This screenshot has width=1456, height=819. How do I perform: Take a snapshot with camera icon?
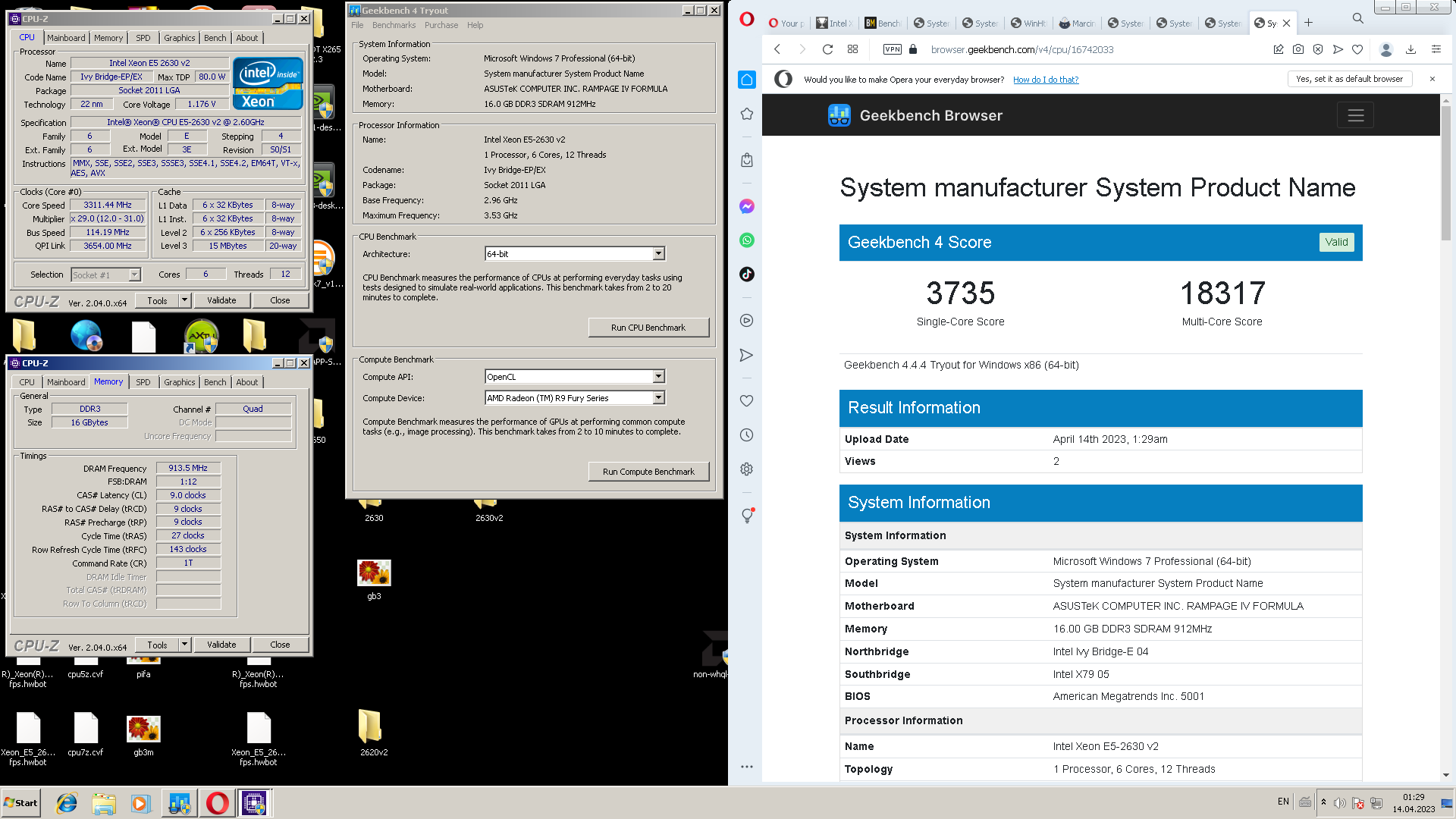coord(1298,49)
